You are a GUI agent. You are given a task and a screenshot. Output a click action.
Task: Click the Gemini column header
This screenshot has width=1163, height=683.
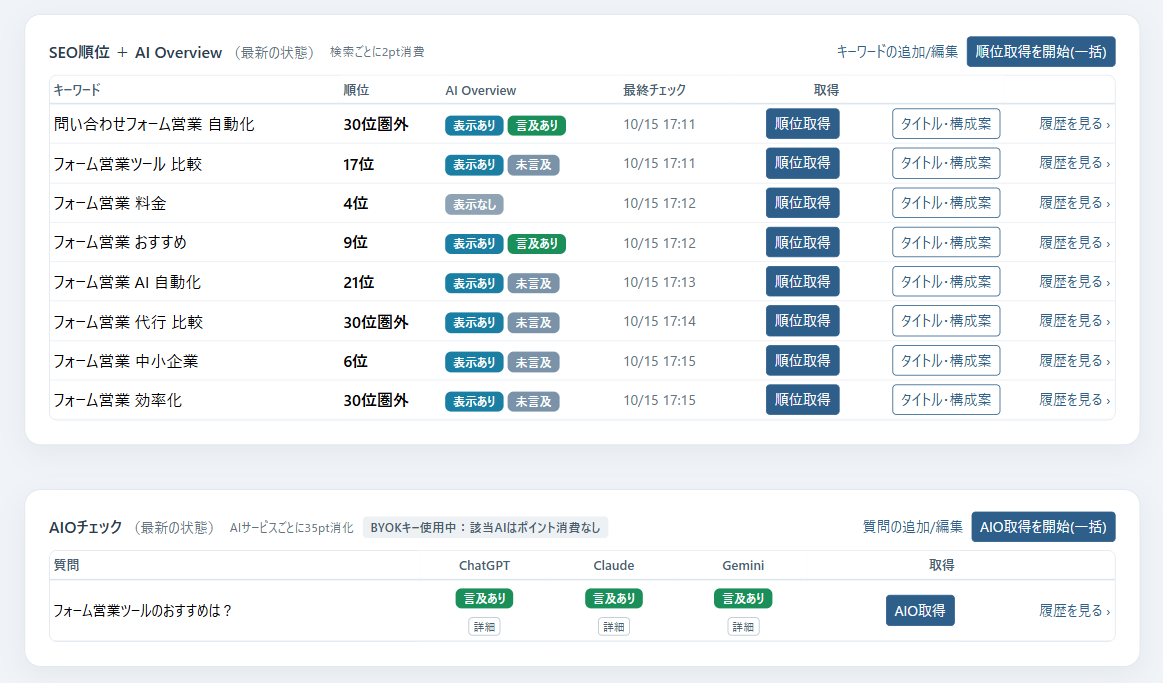click(x=743, y=566)
